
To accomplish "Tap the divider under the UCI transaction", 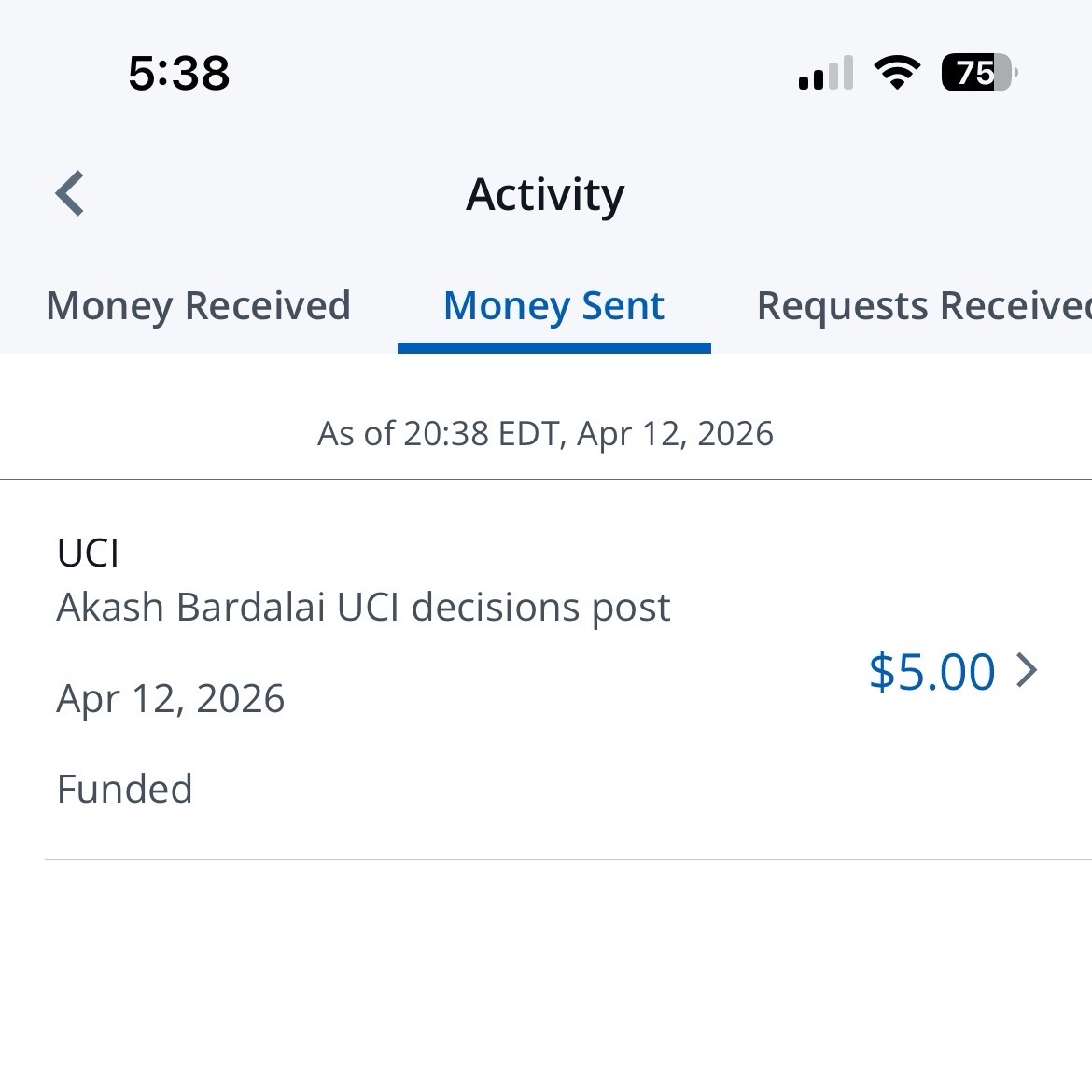I will pos(568,860).
